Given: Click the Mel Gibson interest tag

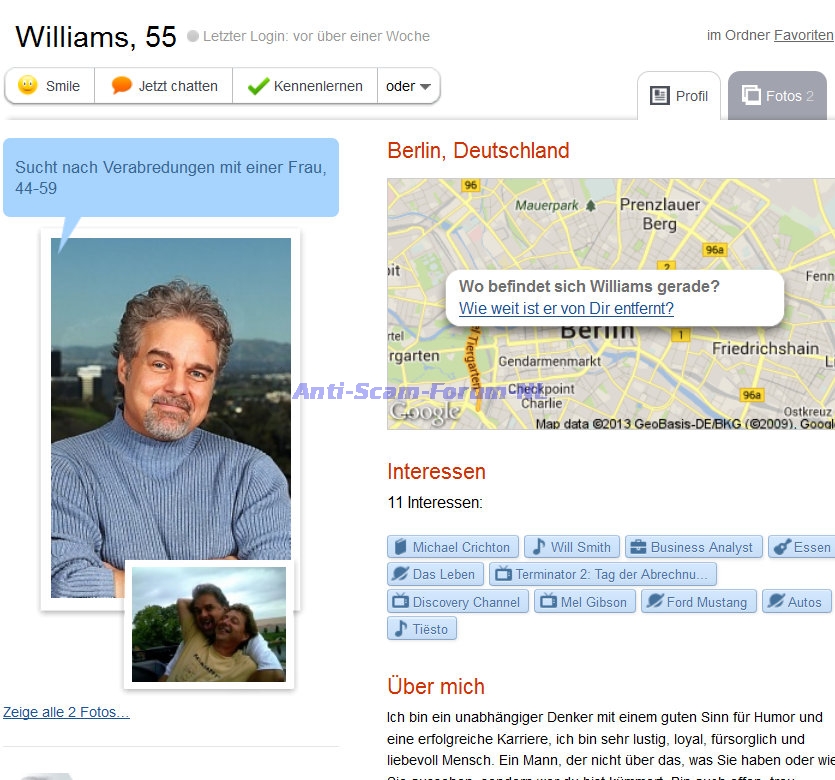Looking at the screenshot, I should (x=585, y=602).
